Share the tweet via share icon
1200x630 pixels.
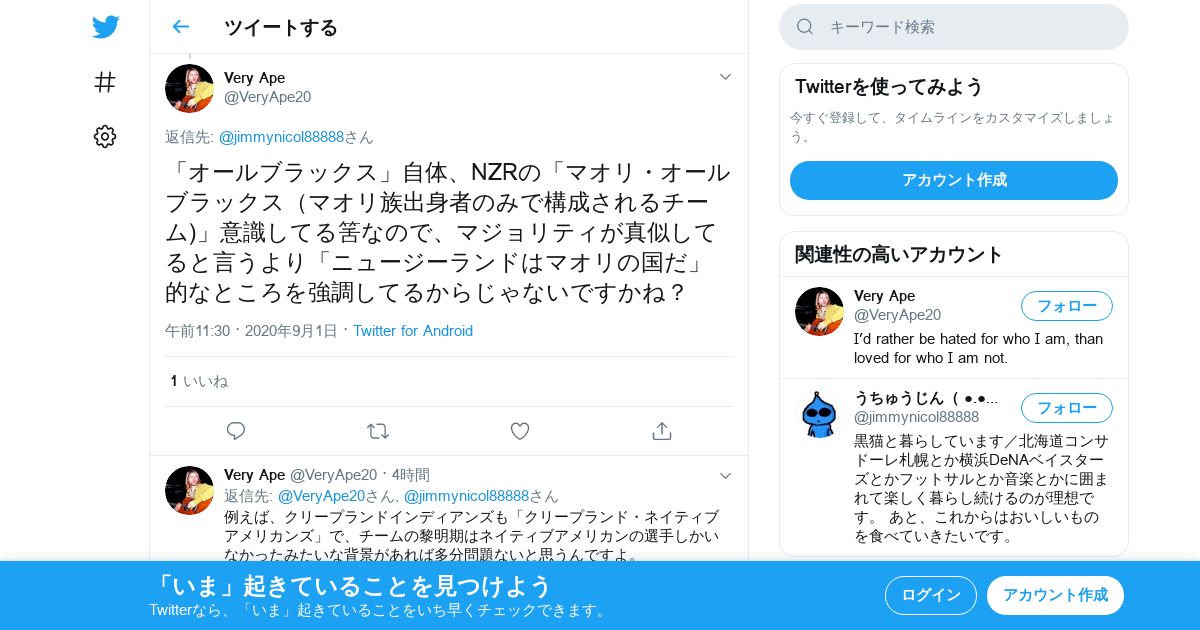pyautogui.click(x=661, y=431)
